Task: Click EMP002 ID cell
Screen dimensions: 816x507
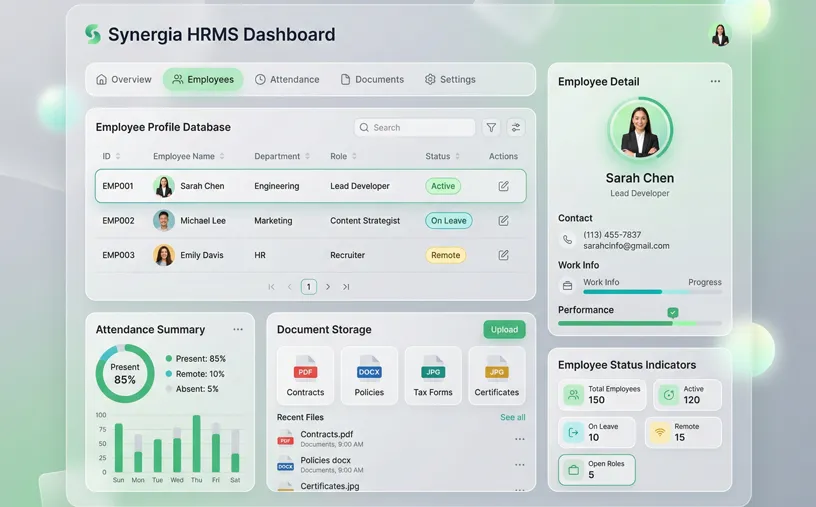Action: (118, 221)
